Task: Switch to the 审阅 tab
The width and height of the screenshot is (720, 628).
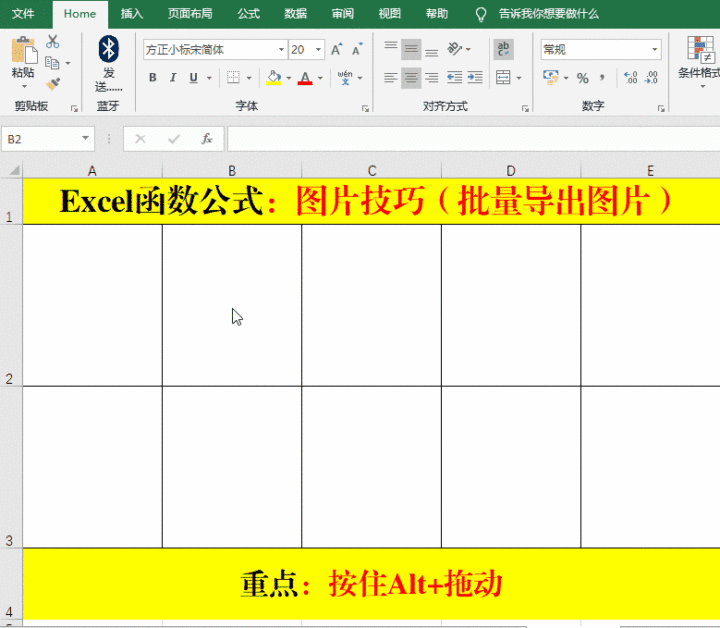Action: (343, 14)
